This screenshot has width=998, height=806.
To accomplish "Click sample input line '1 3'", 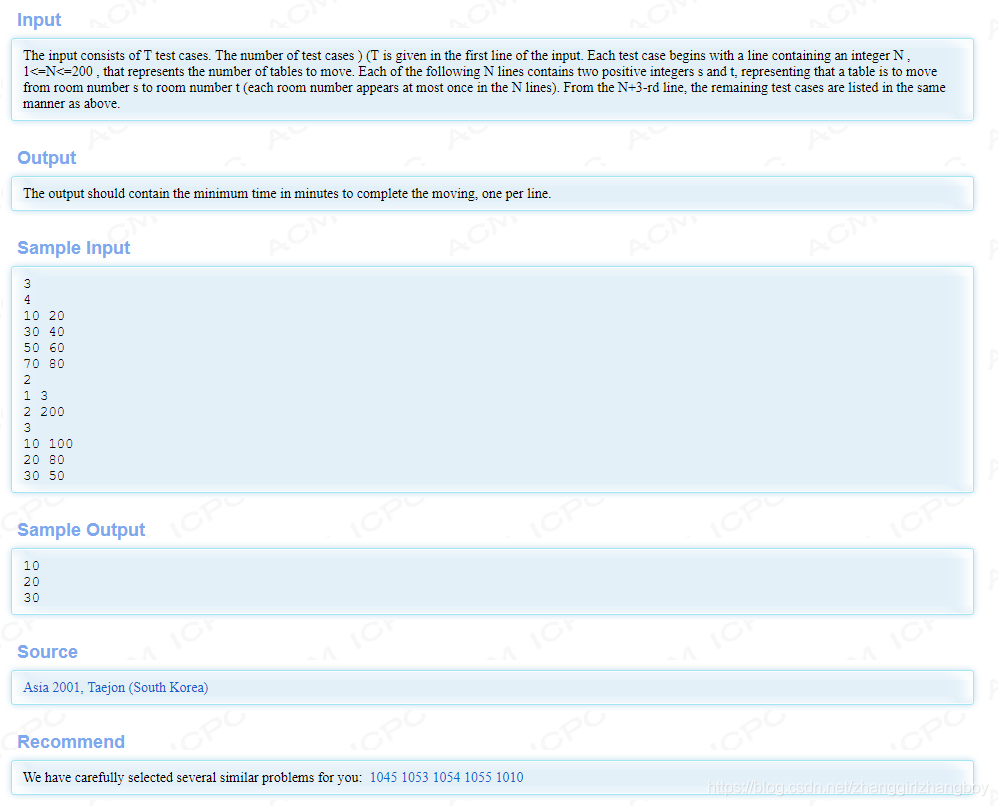I will click(x=36, y=396).
